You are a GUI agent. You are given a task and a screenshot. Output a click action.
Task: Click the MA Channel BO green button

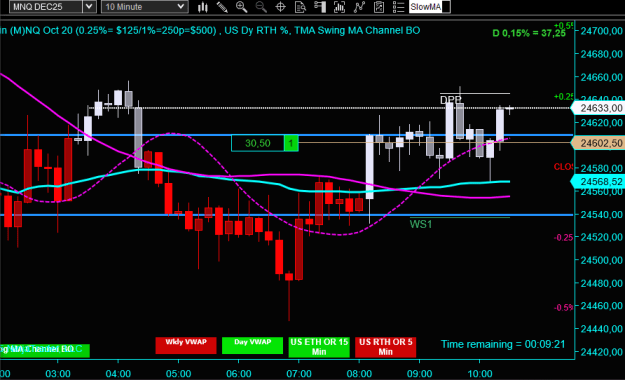[x=45, y=350]
